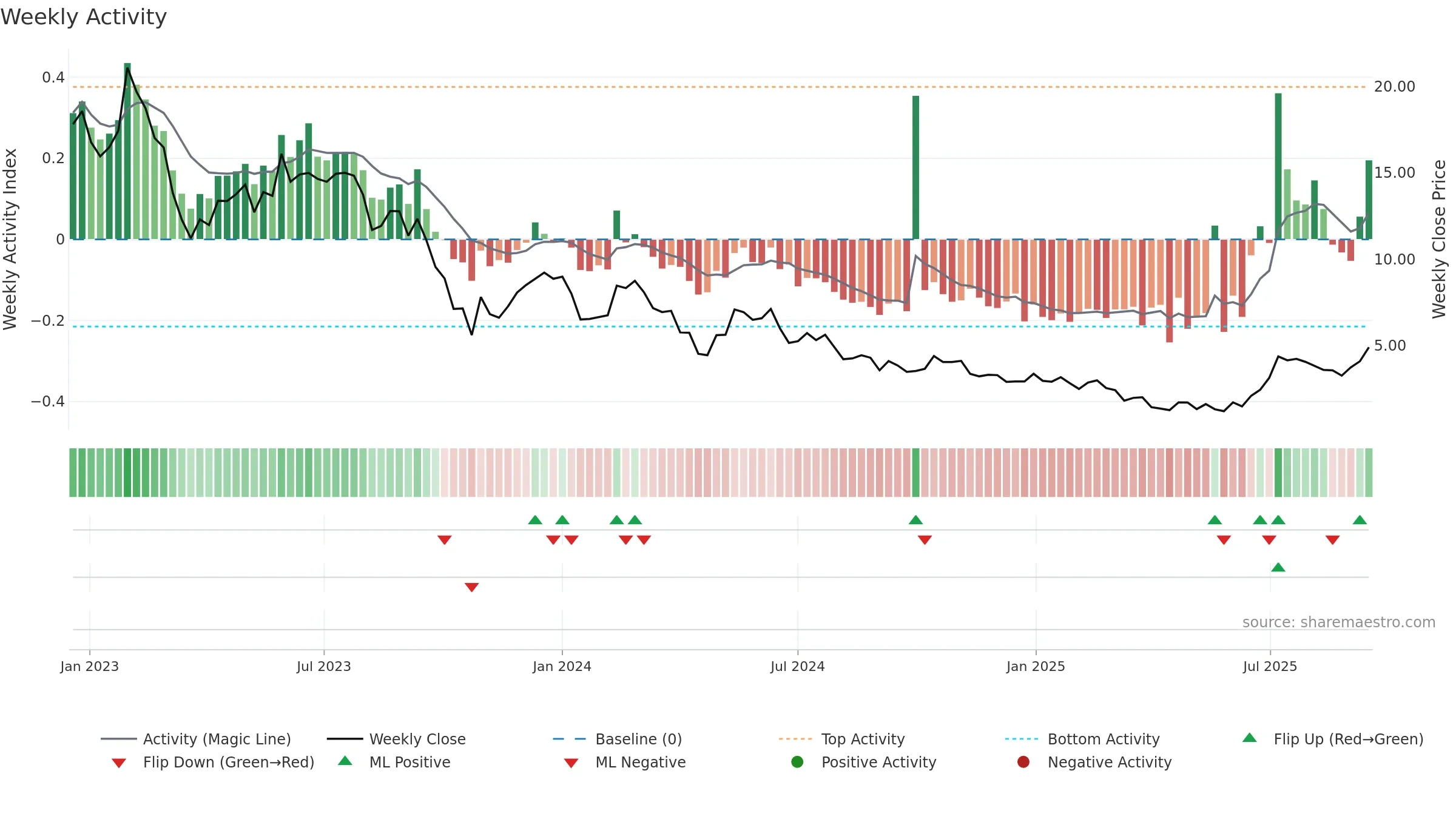Toggle the Top Activity legend entry
Image resolution: width=1456 pixels, height=819 pixels.
[842, 739]
